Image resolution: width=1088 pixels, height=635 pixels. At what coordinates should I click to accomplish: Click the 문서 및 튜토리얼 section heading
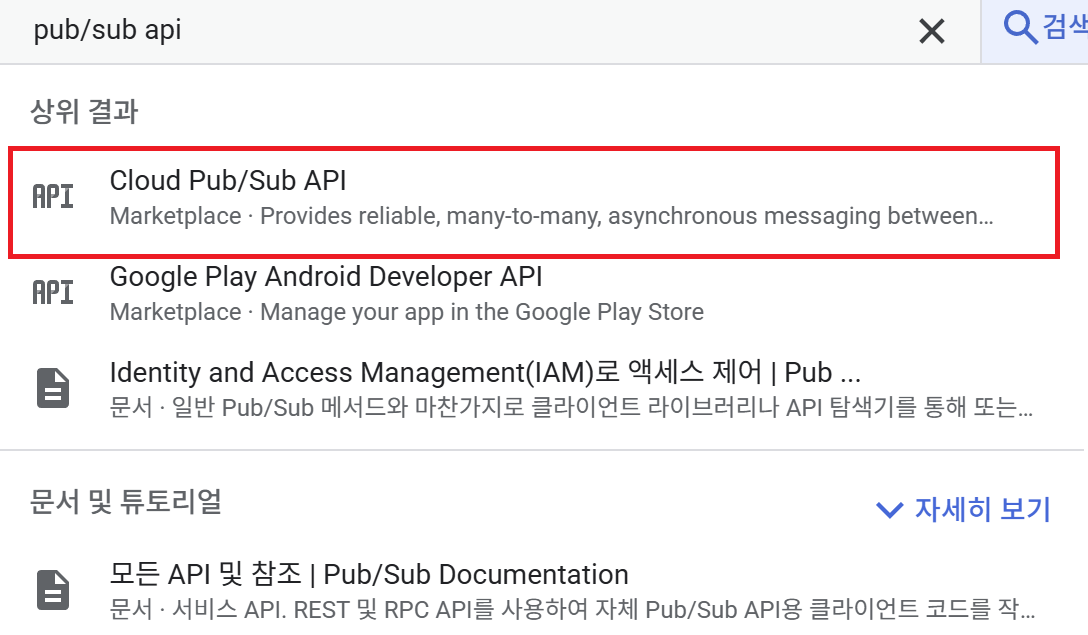pos(125,502)
